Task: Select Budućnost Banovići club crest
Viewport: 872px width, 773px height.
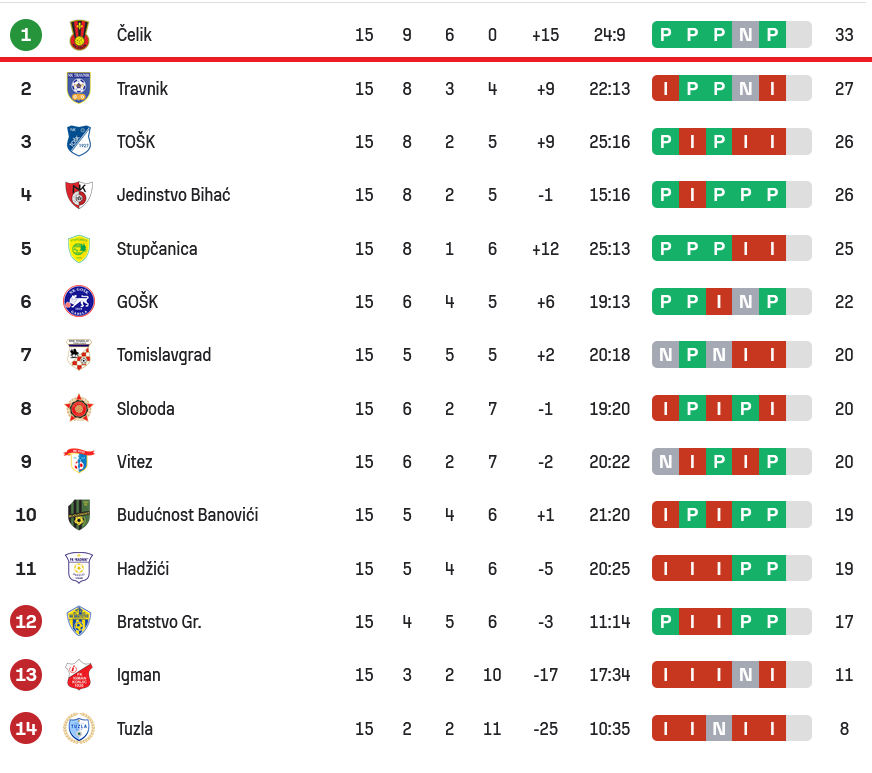Action: [79, 514]
